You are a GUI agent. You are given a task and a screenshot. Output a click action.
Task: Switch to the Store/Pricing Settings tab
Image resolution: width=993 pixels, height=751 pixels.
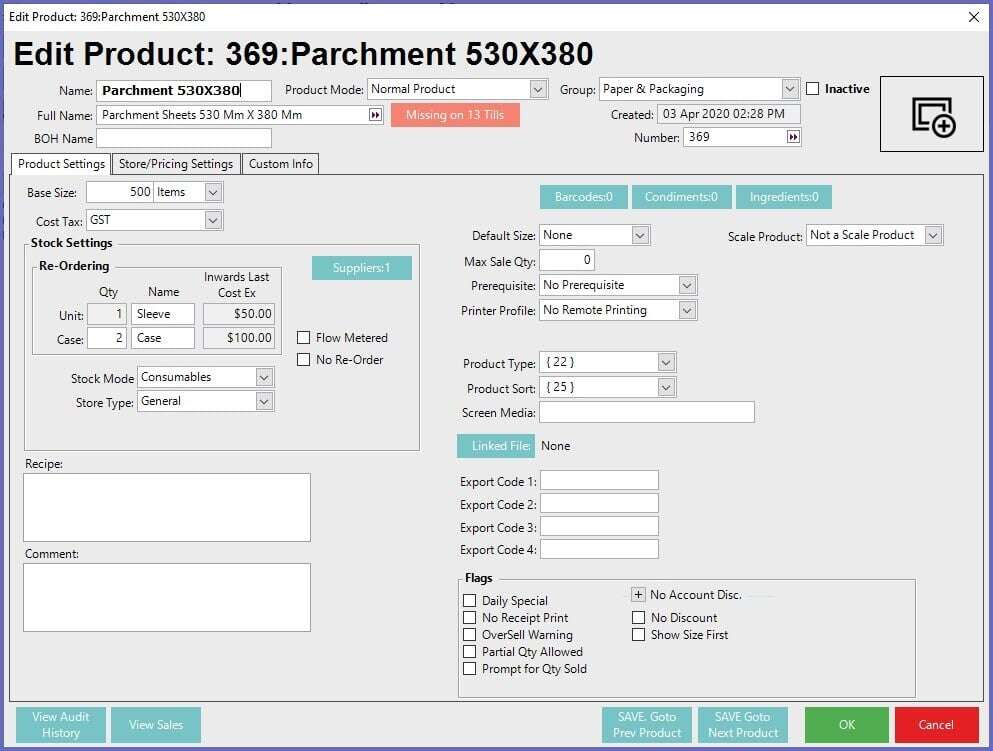[x=176, y=164]
